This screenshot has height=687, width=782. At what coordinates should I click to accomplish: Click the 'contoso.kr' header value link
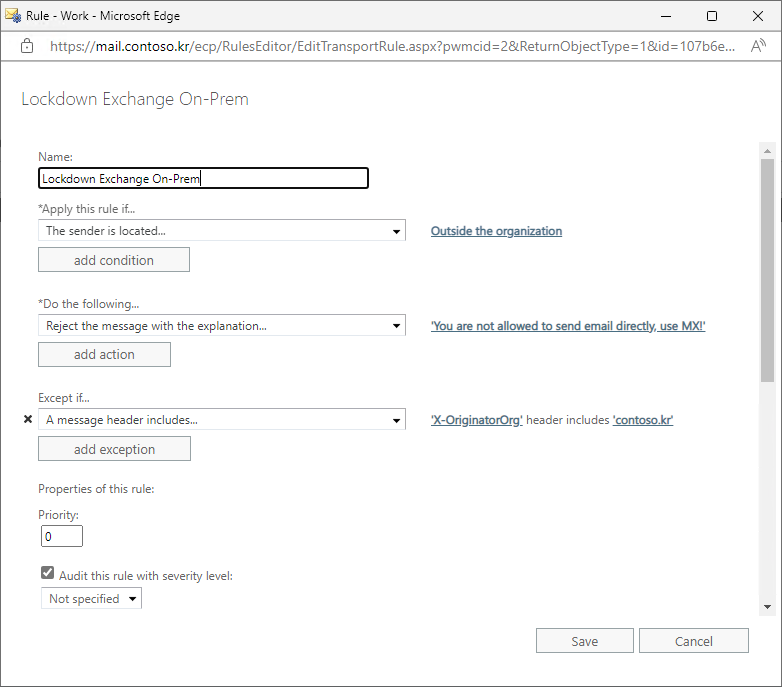643,420
